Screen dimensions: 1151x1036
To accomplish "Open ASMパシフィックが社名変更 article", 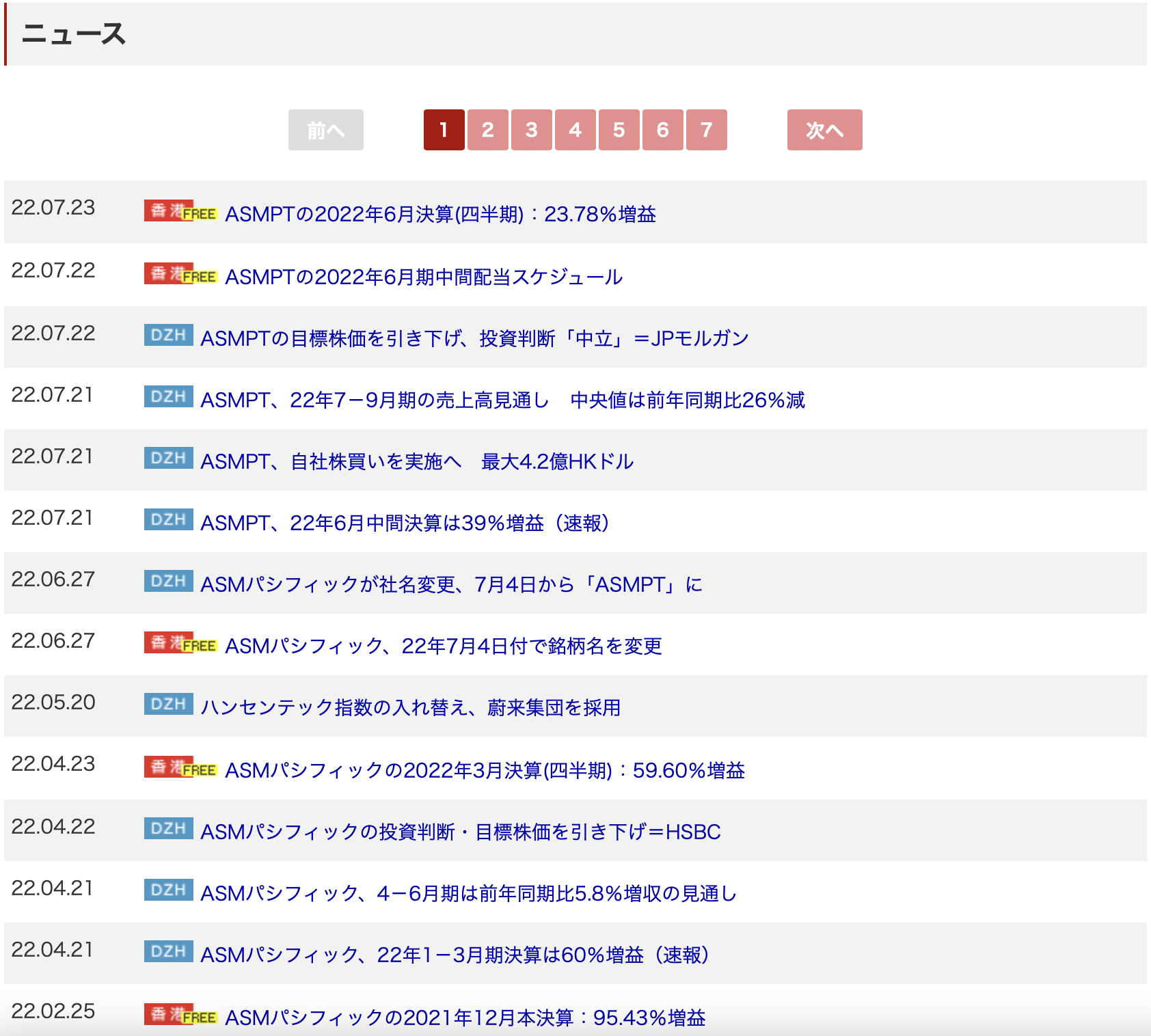I will [452, 584].
